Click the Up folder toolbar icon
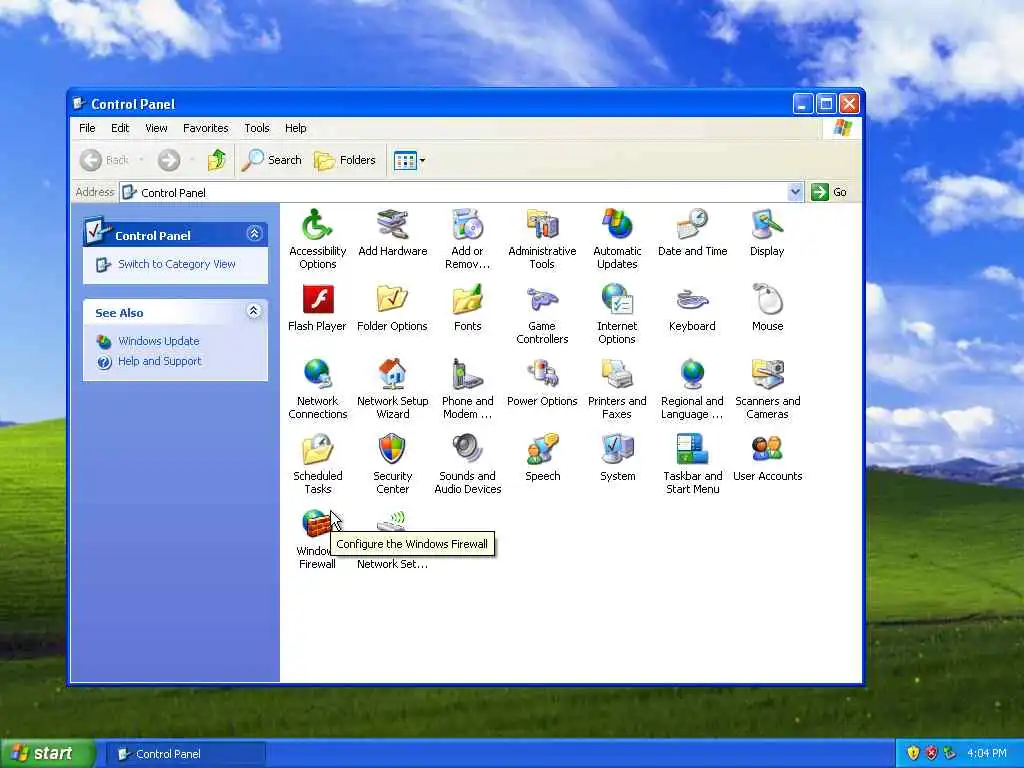This screenshot has height=768, width=1024. 217,160
